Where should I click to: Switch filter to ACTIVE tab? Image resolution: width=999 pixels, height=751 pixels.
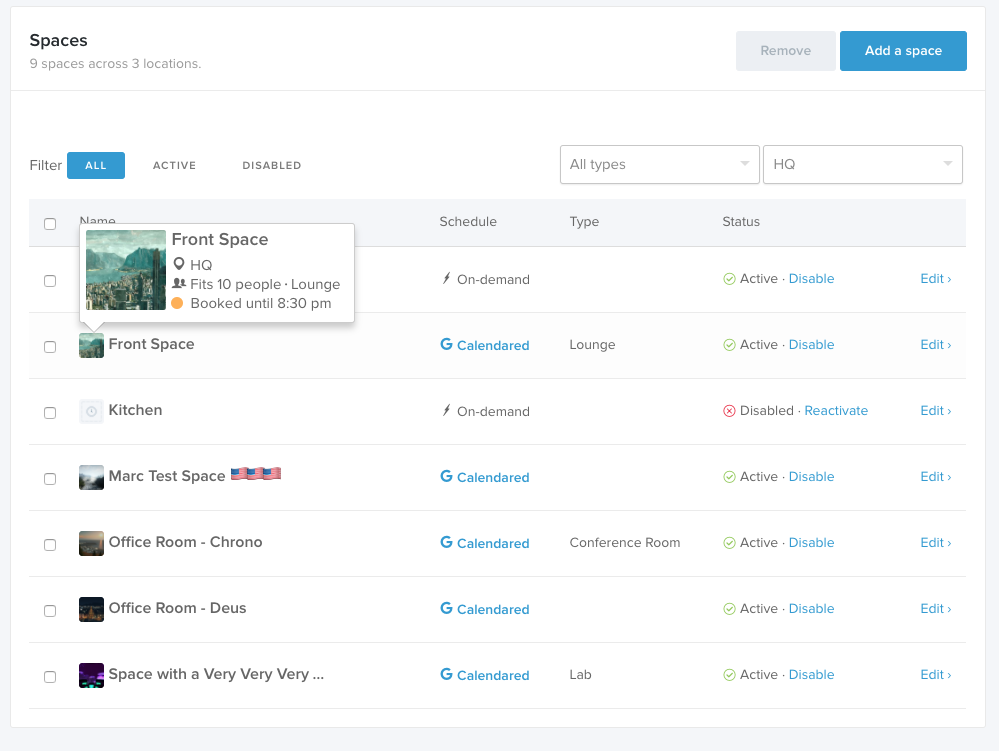click(x=174, y=166)
